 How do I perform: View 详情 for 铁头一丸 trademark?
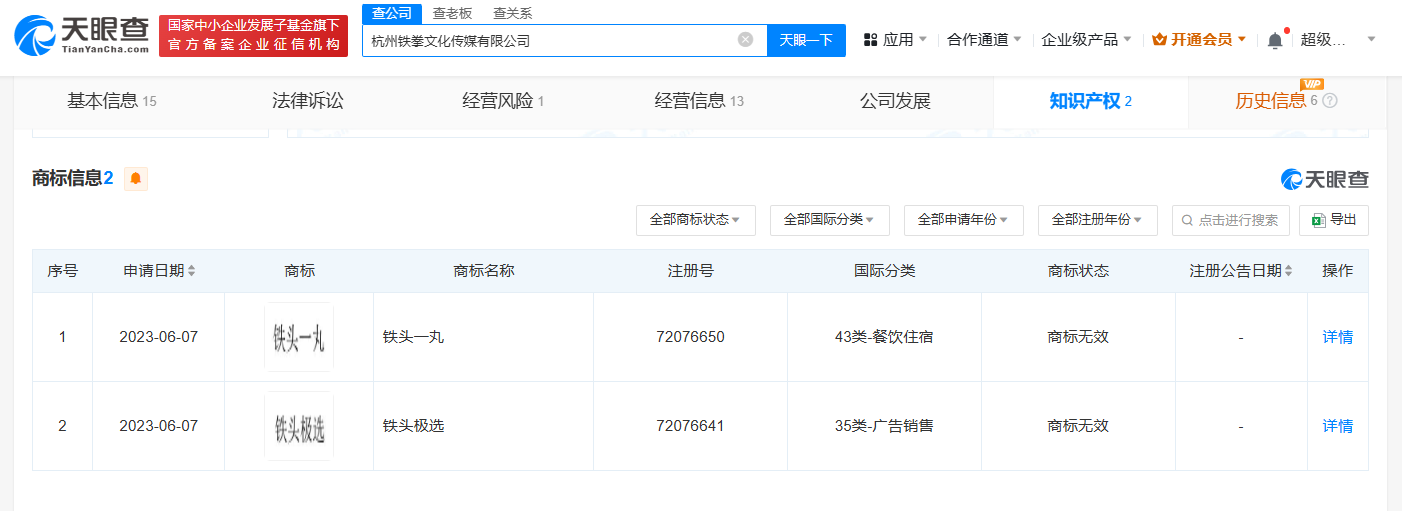(x=1338, y=337)
